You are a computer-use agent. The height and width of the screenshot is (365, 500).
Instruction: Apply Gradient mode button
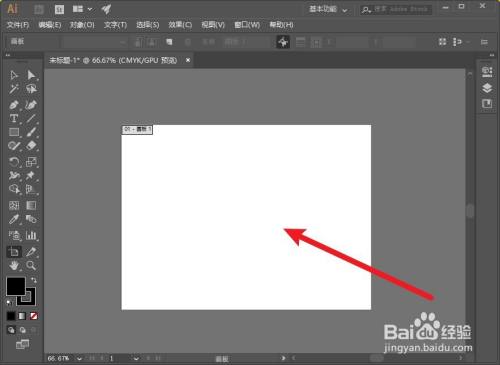coord(22,316)
